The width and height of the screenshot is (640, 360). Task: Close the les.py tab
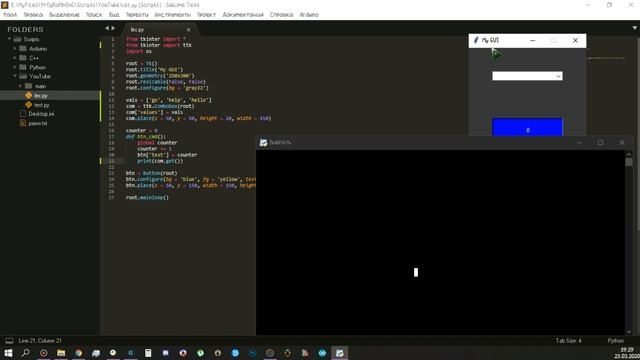click(x=188, y=29)
